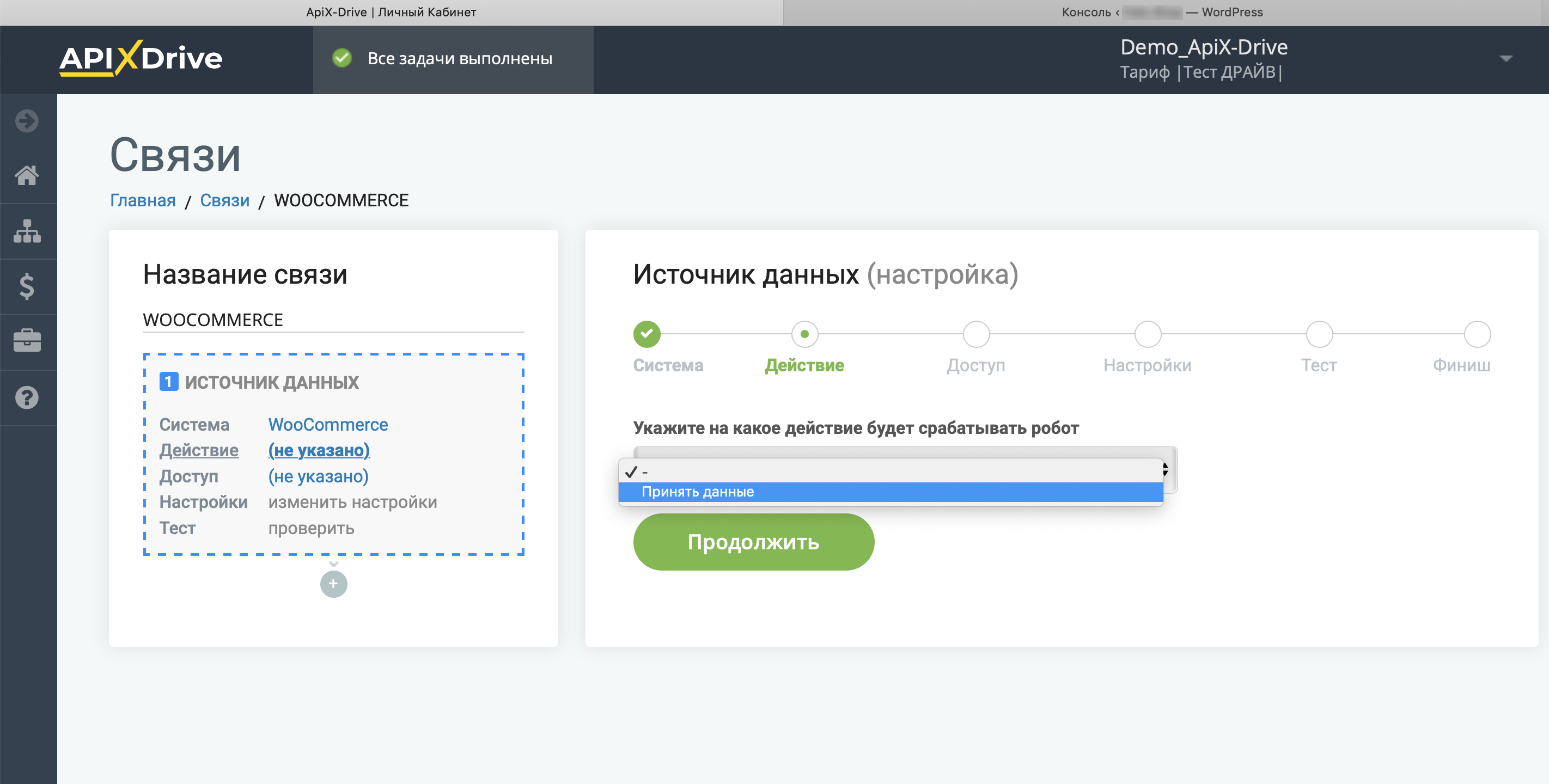Viewport: 1549px width, 784px height.
Task: Select 'Принять данные' option
Action: pyautogui.click(x=891, y=492)
